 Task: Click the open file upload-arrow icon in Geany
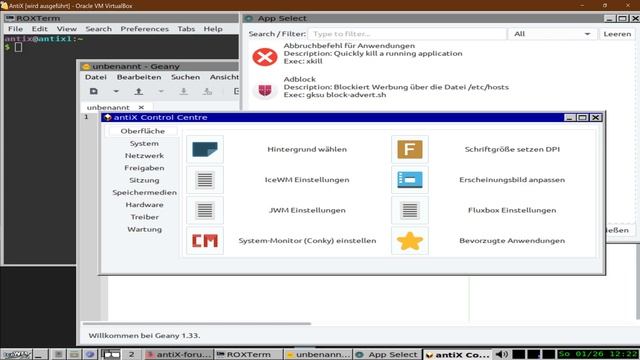point(139,91)
